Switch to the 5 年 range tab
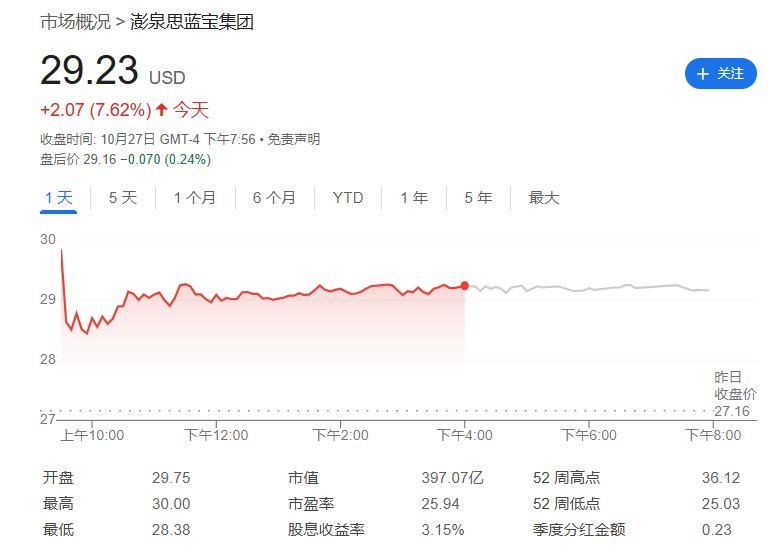The image size is (768, 556). click(x=478, y=198)
